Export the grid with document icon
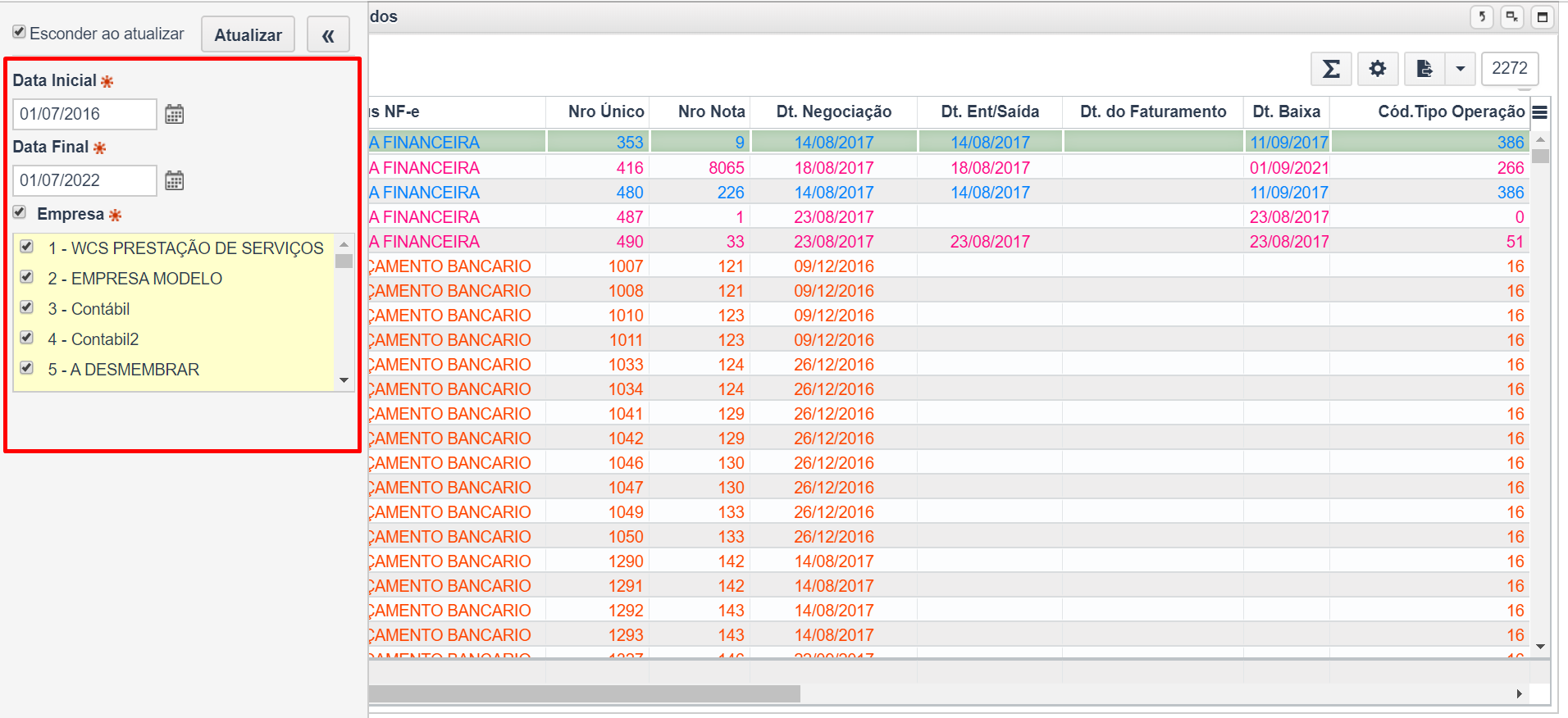Image resolution: width=1568 pixels, height=718 pixels. [x=1424, y=69]
